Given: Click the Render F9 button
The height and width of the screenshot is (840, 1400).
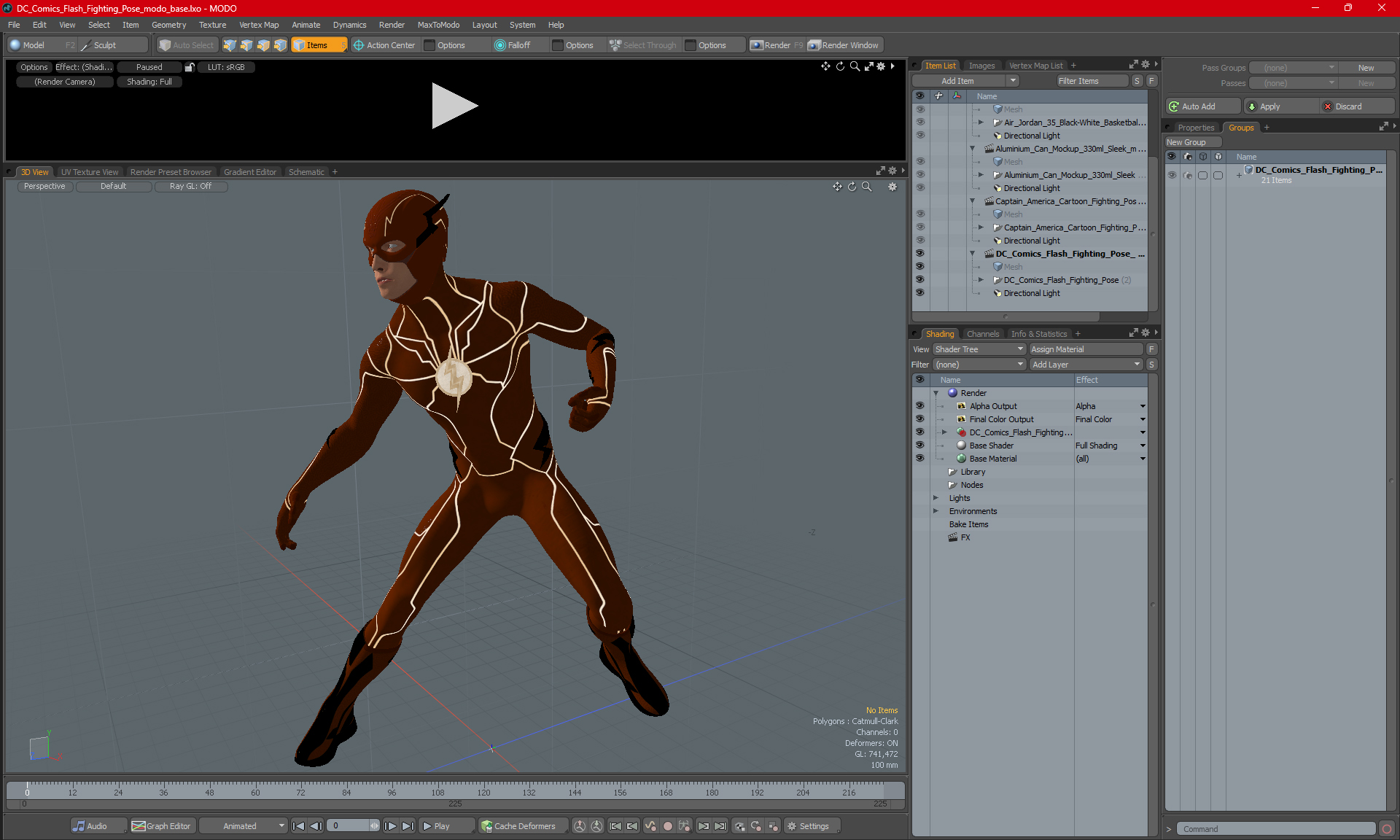Looking at the screenshot, I should [x=777, y=45].
